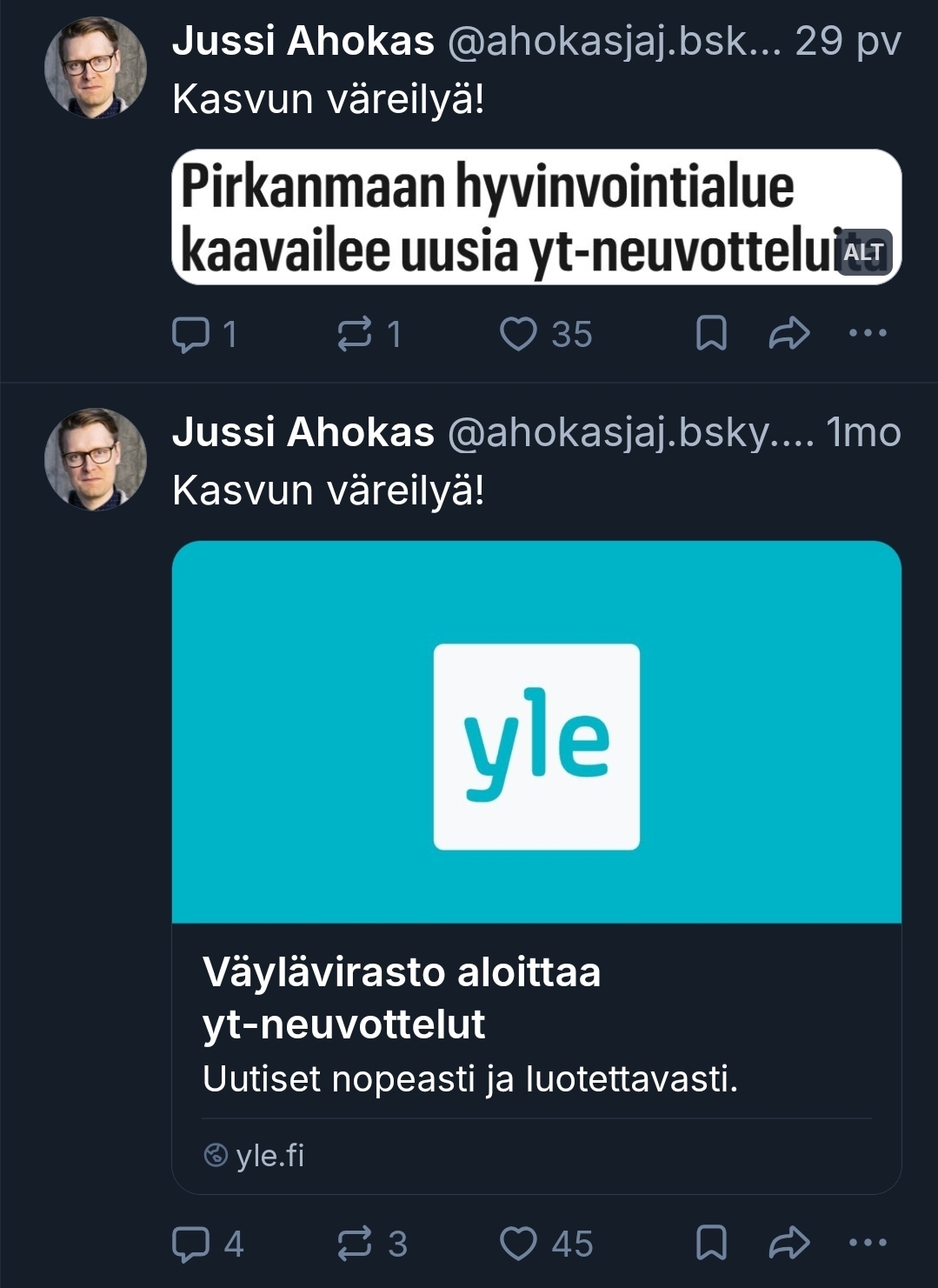938x1288 pixels.
Task: Open the 1mo timestamp of second post
Action: [862, 432]
